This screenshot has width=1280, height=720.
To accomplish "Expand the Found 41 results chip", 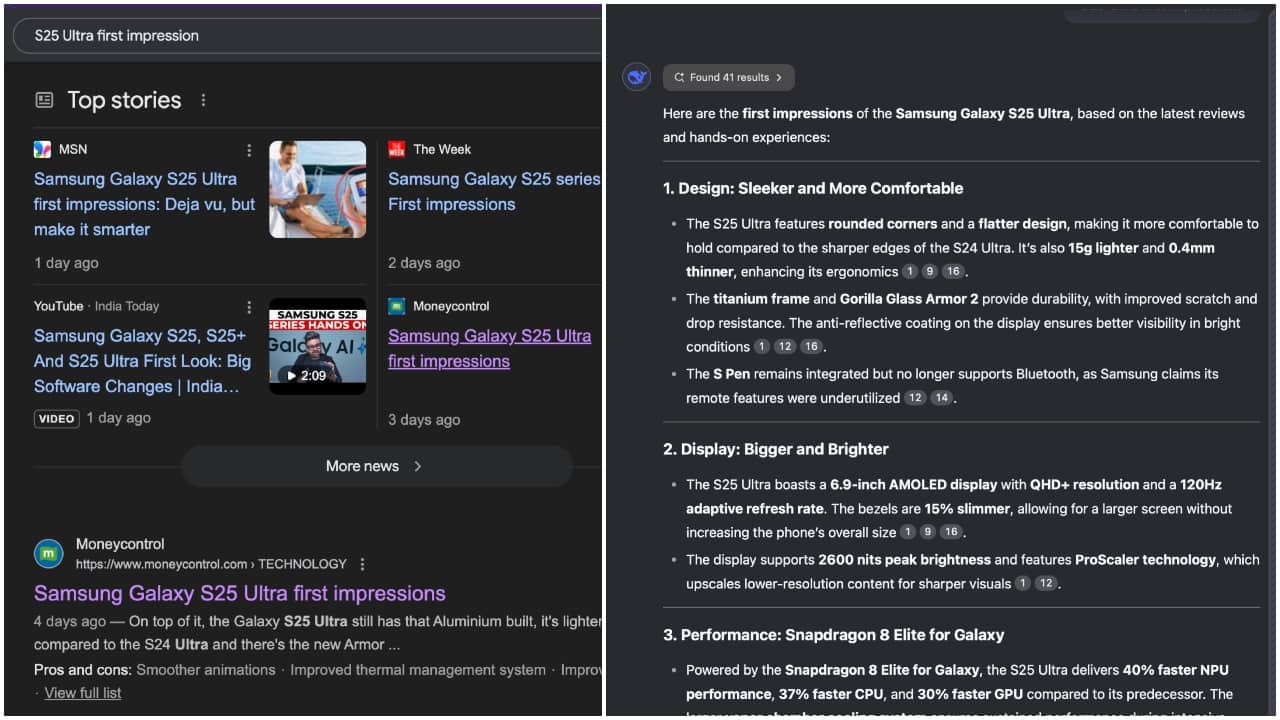I will [x=729, y=77].
